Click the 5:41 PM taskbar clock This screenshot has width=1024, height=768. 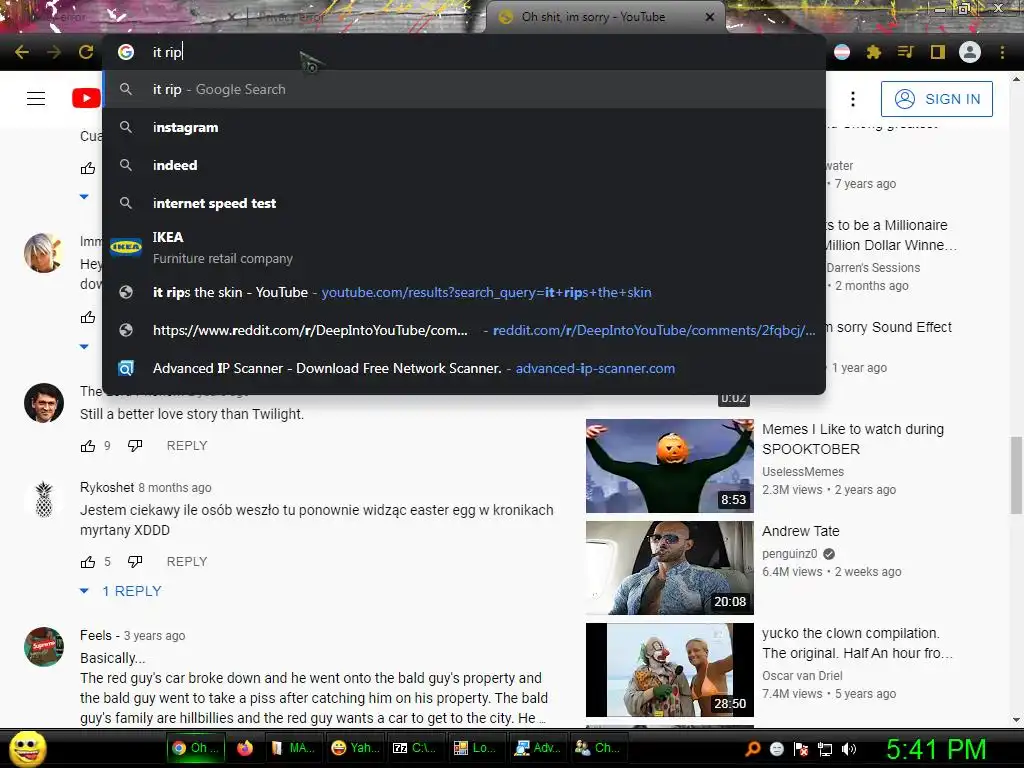click(936, 749)
